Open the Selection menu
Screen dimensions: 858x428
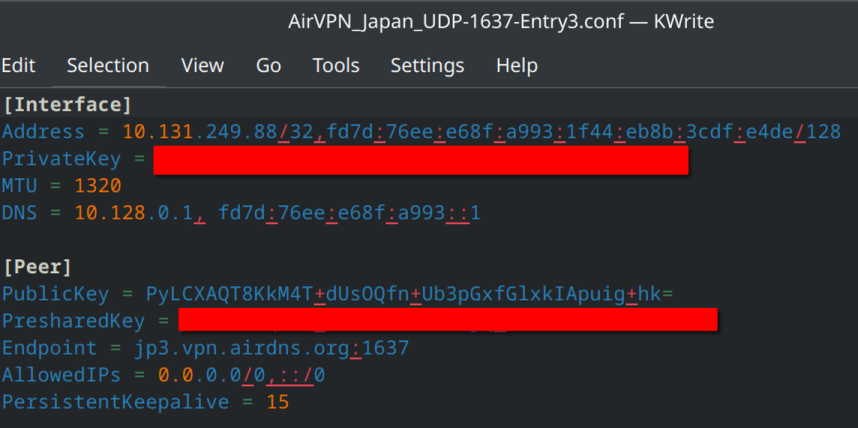[x=108, y=66]
